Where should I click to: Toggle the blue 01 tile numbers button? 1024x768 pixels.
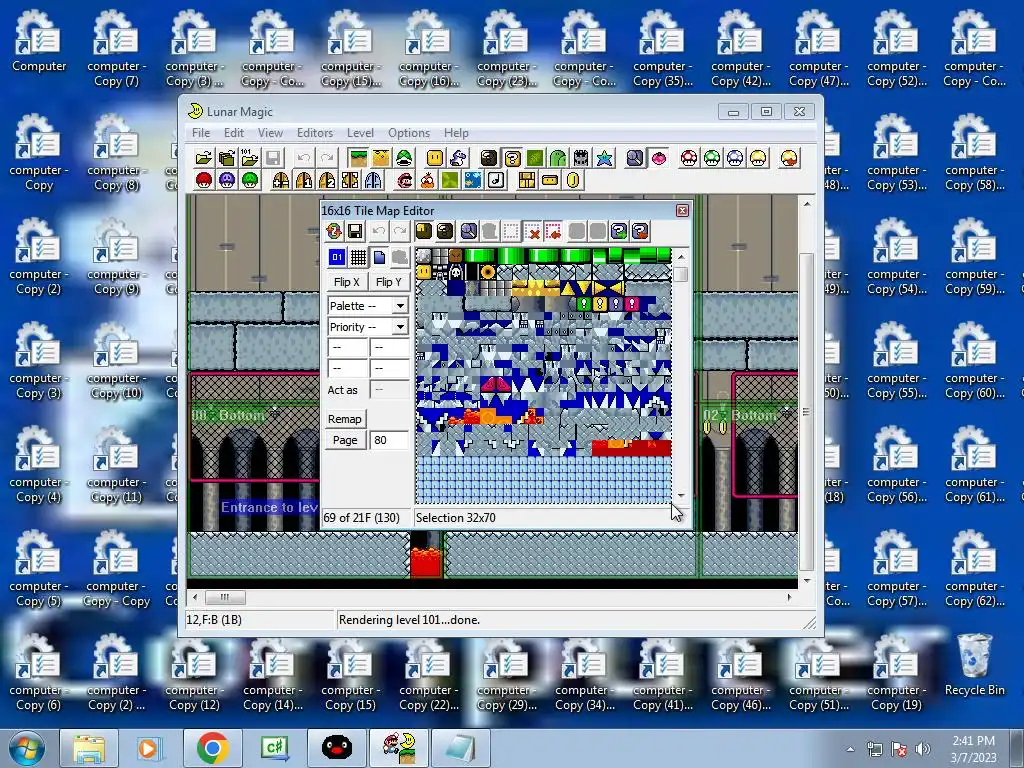337,257
